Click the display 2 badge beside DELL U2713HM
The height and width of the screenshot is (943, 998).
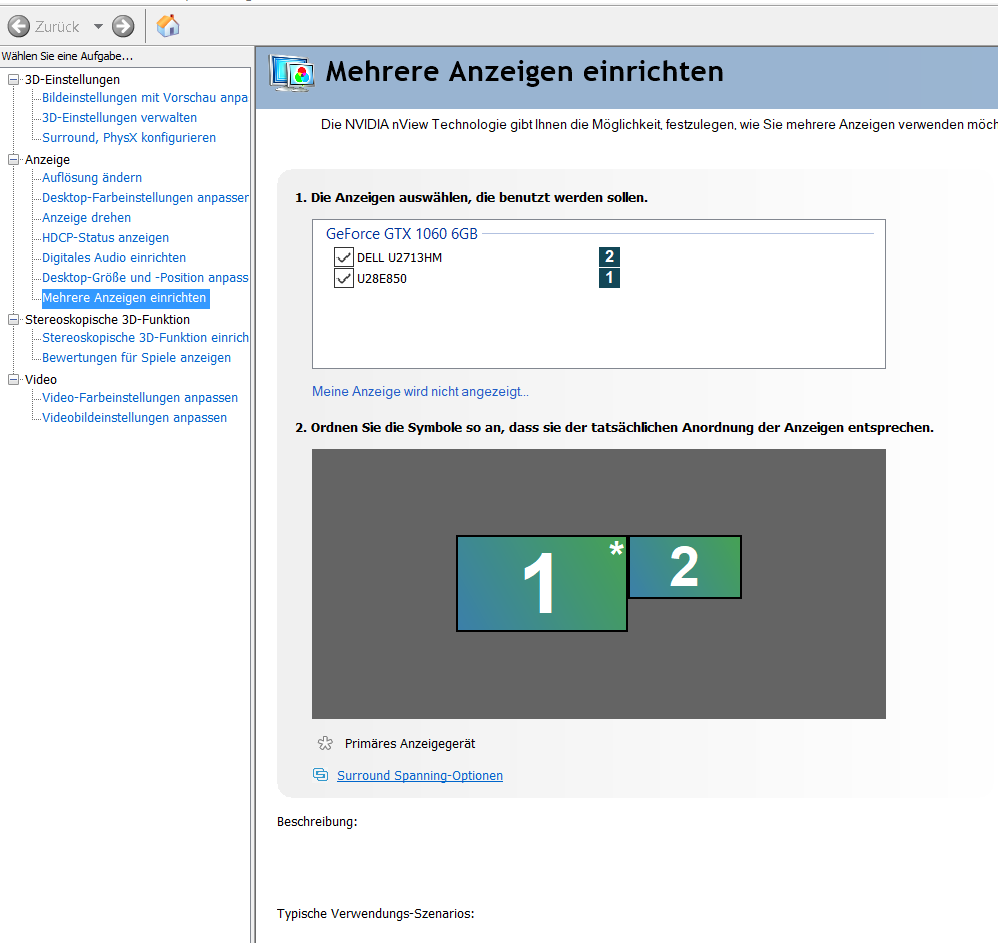pos(609,256)
